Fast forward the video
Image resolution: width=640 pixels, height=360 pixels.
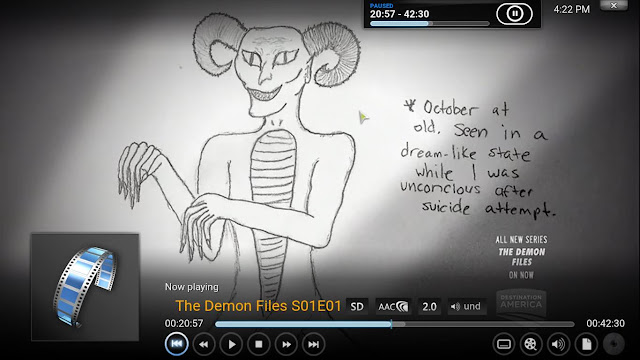click(286, 344)
